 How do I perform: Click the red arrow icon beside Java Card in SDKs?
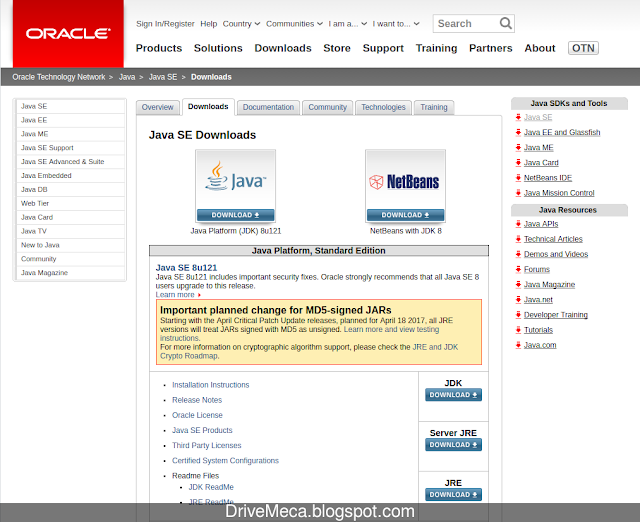(518, 162)
